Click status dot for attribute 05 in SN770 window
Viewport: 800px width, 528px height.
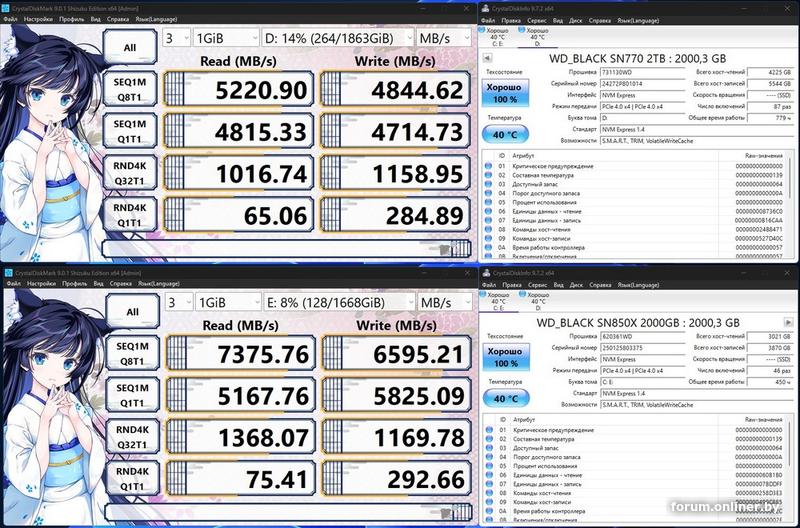click(488, 203)
